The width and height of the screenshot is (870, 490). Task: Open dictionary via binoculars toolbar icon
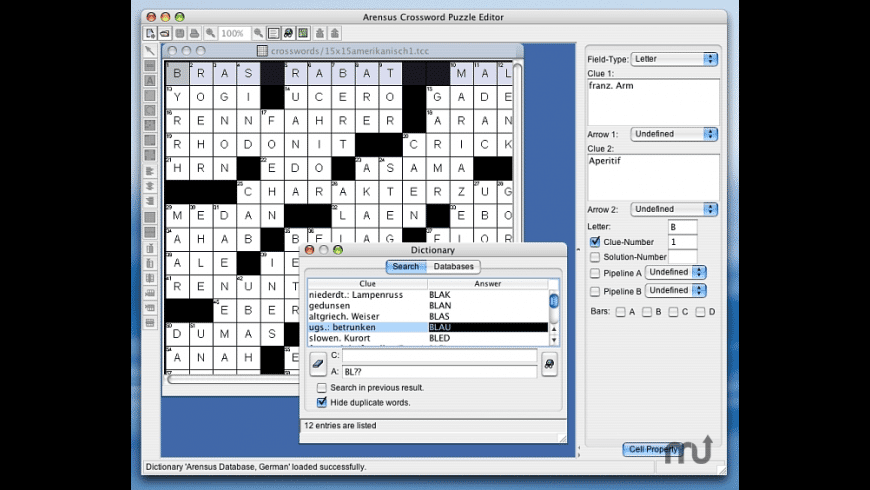[288, 33]
